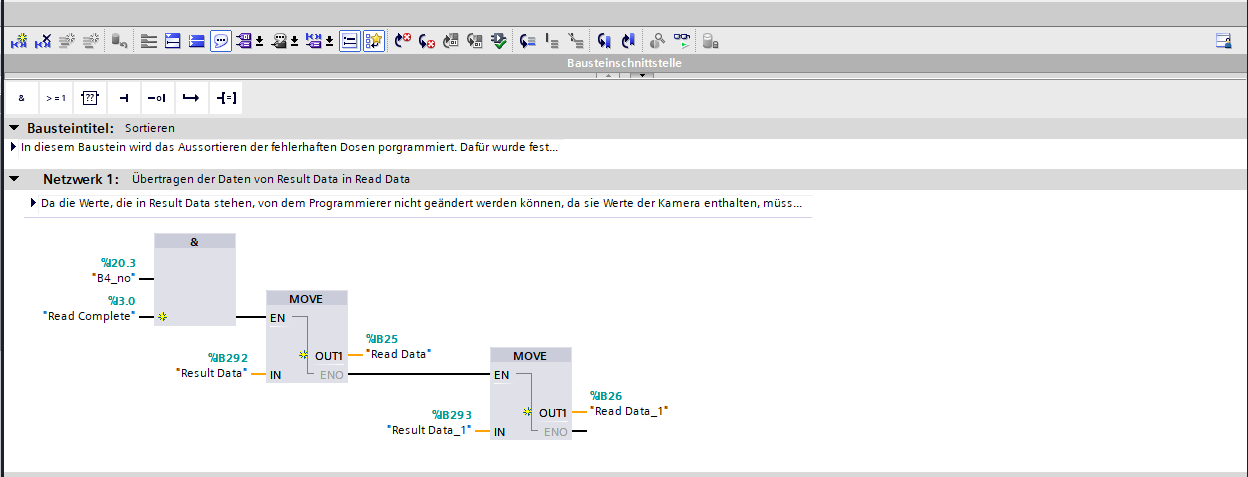
Task: Click the "Result Data" input operand
Action: point(210,373)
